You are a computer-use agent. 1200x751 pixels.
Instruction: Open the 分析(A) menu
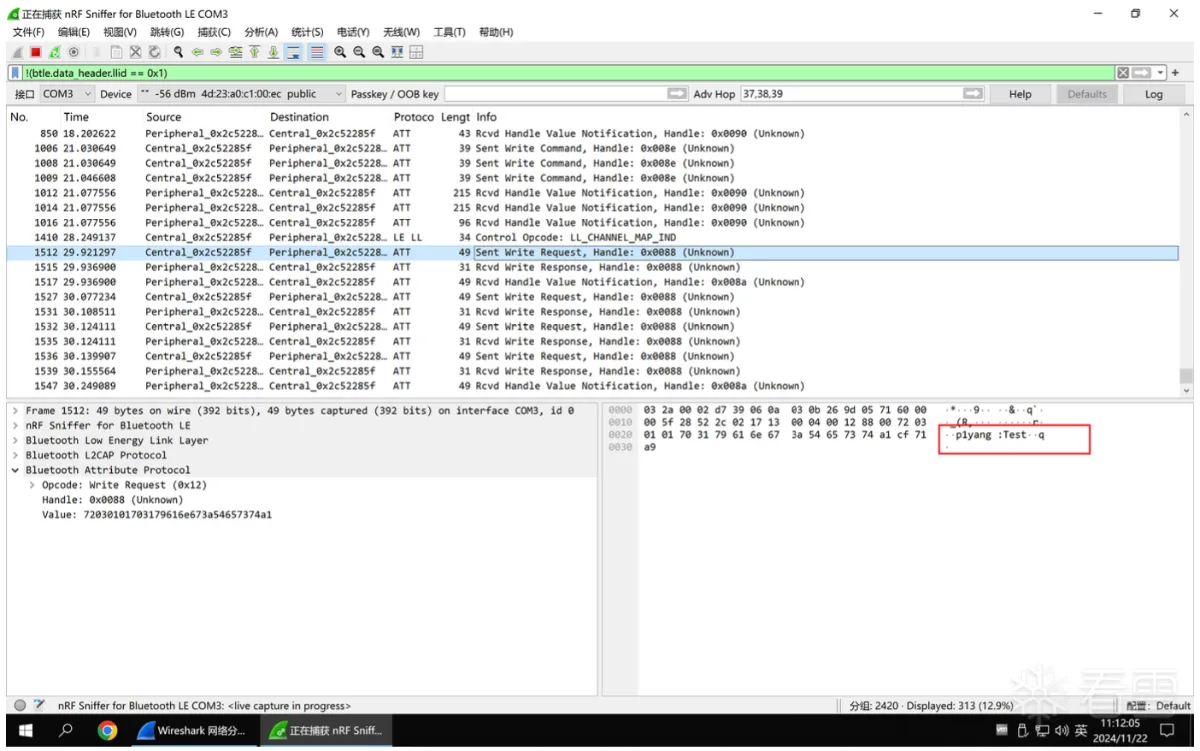(260, 32)
